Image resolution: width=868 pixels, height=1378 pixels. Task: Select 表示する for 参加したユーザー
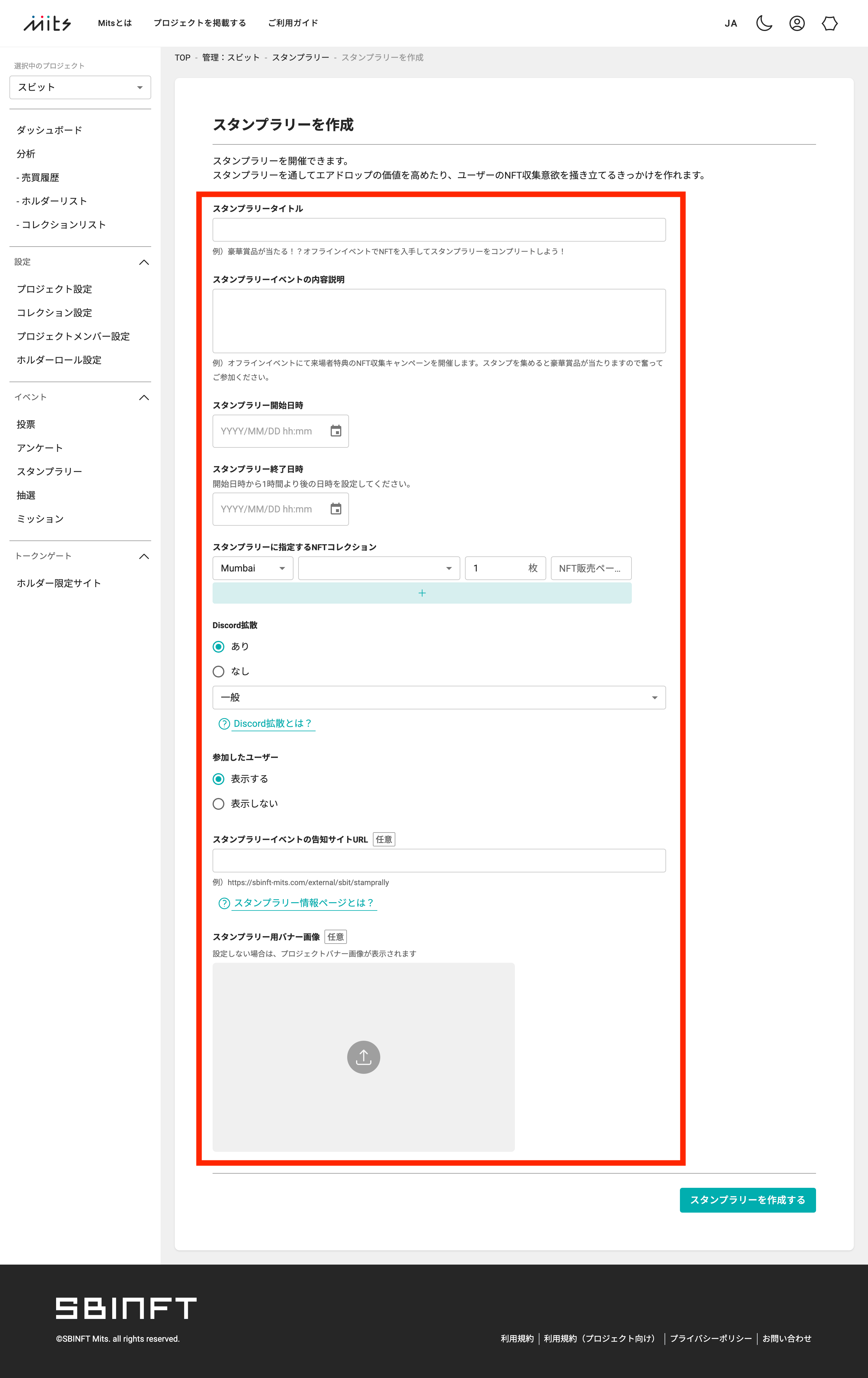tap(218, 779)
